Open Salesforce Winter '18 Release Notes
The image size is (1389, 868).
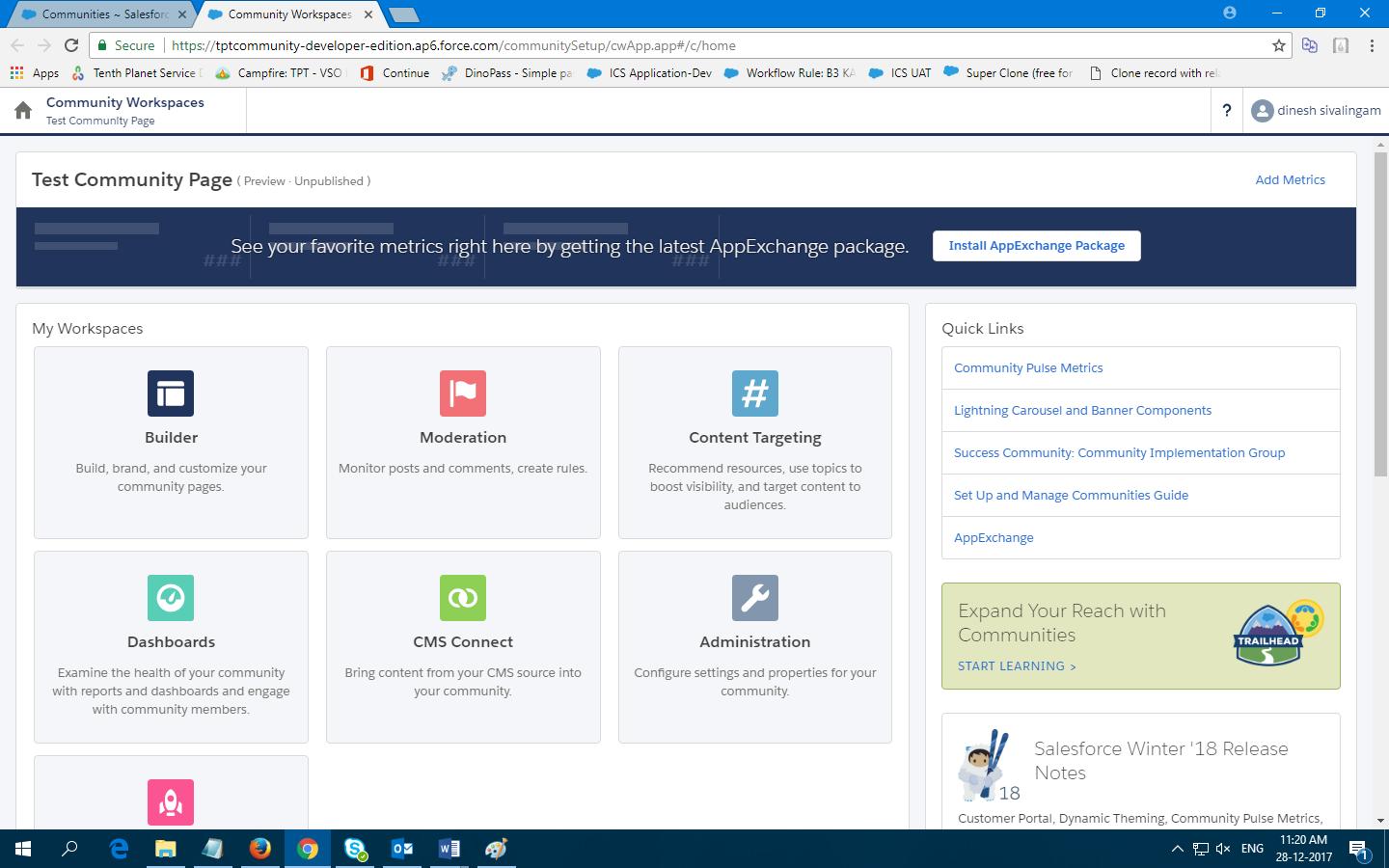[1161, 760]
